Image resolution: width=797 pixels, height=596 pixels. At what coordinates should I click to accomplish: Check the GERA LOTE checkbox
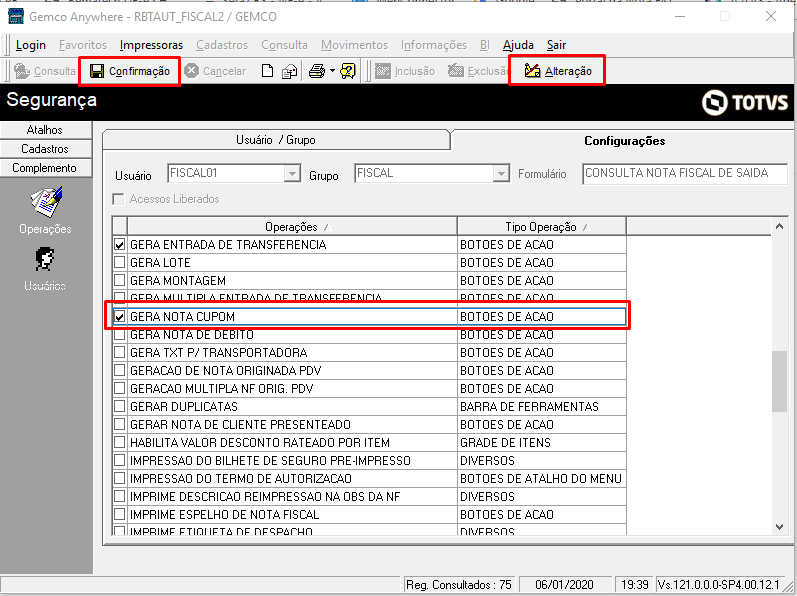(119, 263)
